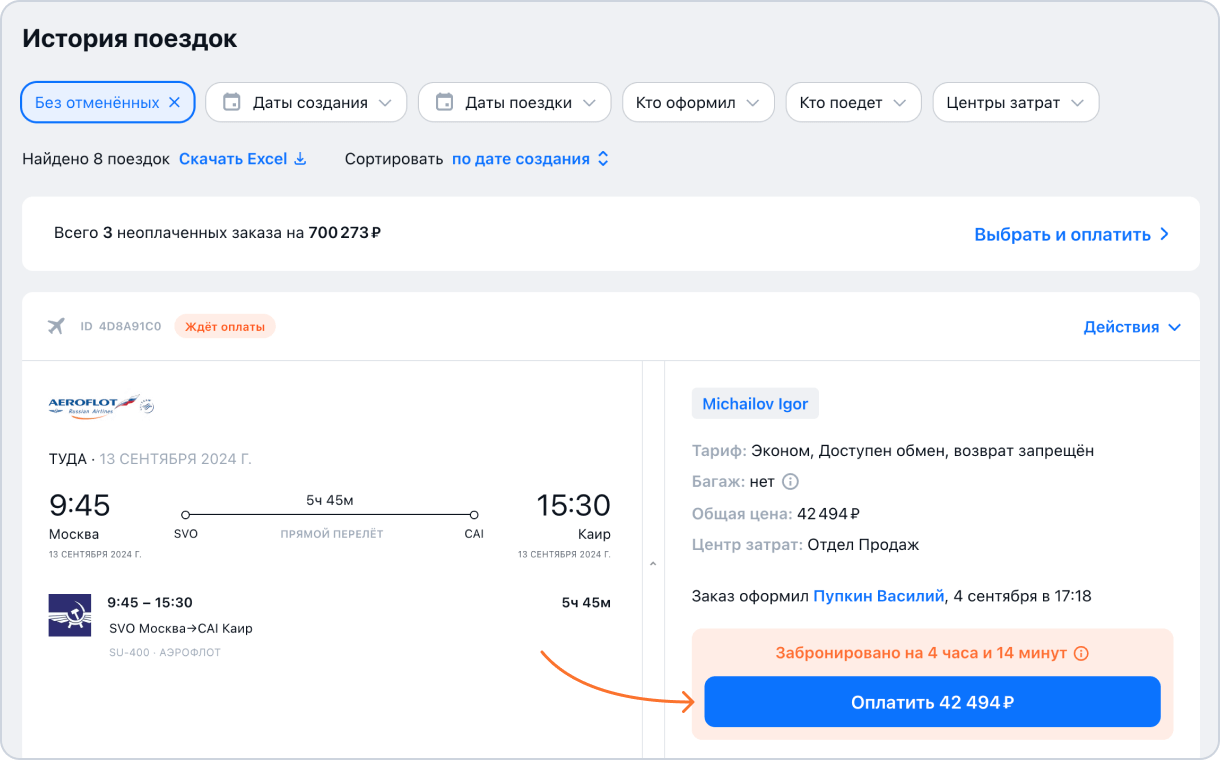This screenshot has height=760, width=1220.
Task: Click the airplane icon next to order ID
Action: (56, 326)
